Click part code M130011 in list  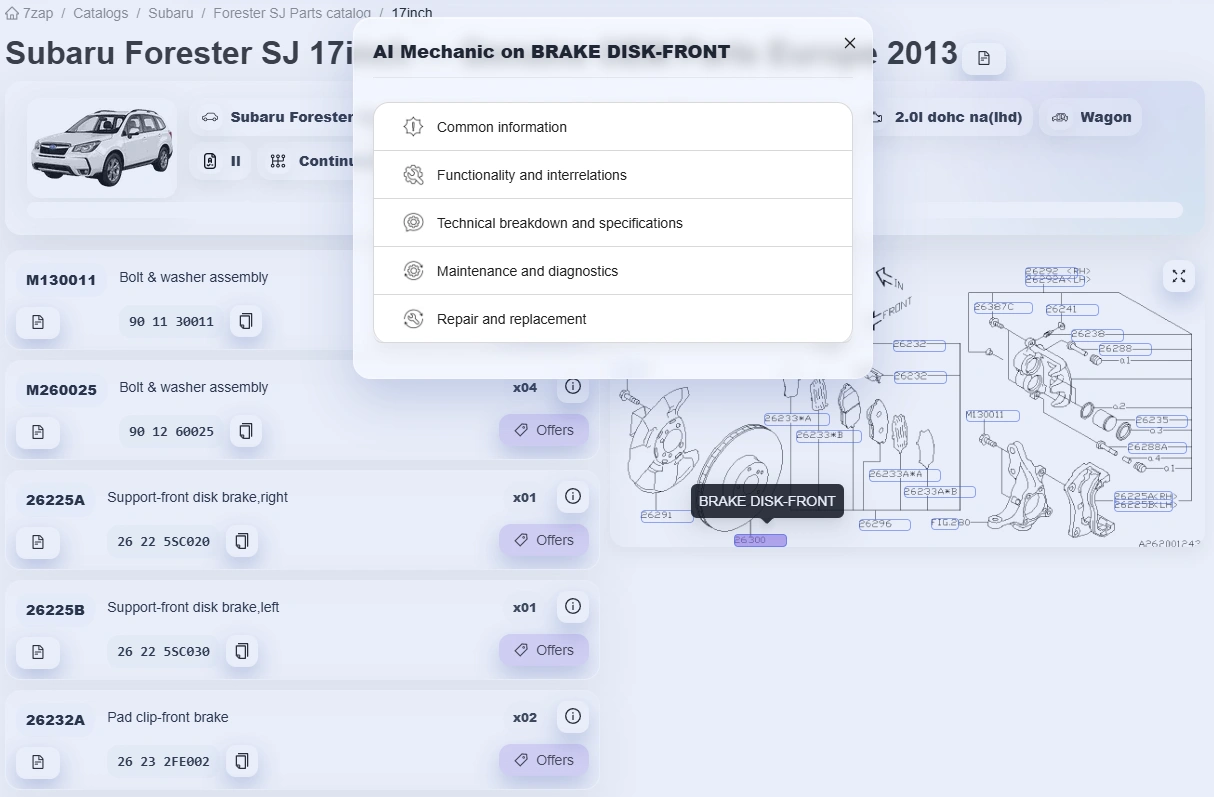[61, 280]
